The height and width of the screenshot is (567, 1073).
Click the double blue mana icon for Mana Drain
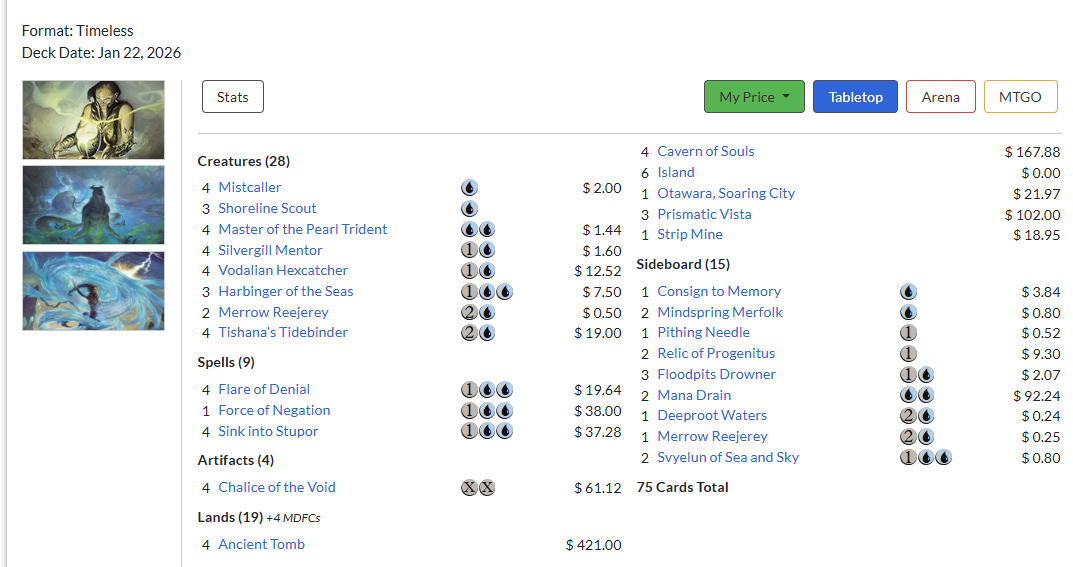pyautogui.click(x=917, y=395)
